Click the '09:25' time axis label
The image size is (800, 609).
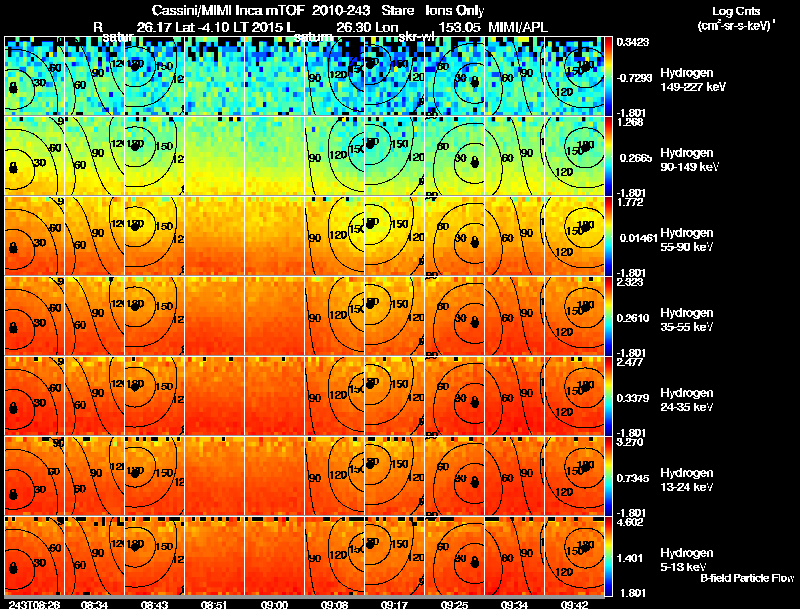[454, 604]
